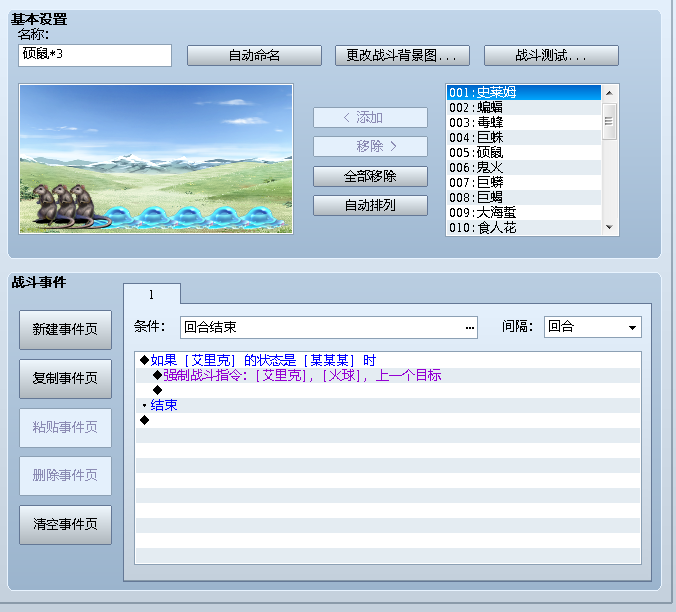Click the enemy list scrollbar thumb
676x612 pixels.
click(609, 121)
